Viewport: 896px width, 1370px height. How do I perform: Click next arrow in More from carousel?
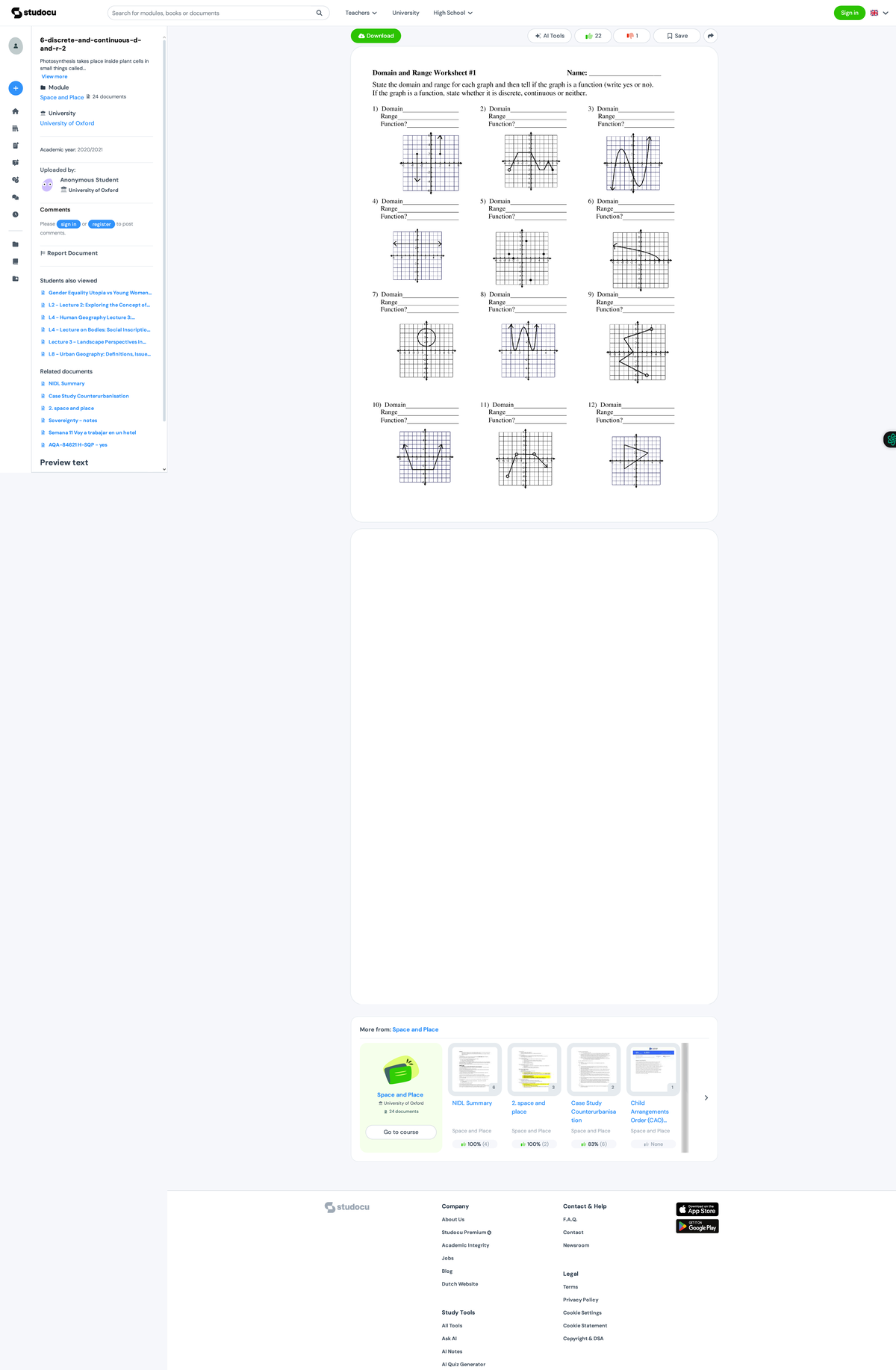706,1098
